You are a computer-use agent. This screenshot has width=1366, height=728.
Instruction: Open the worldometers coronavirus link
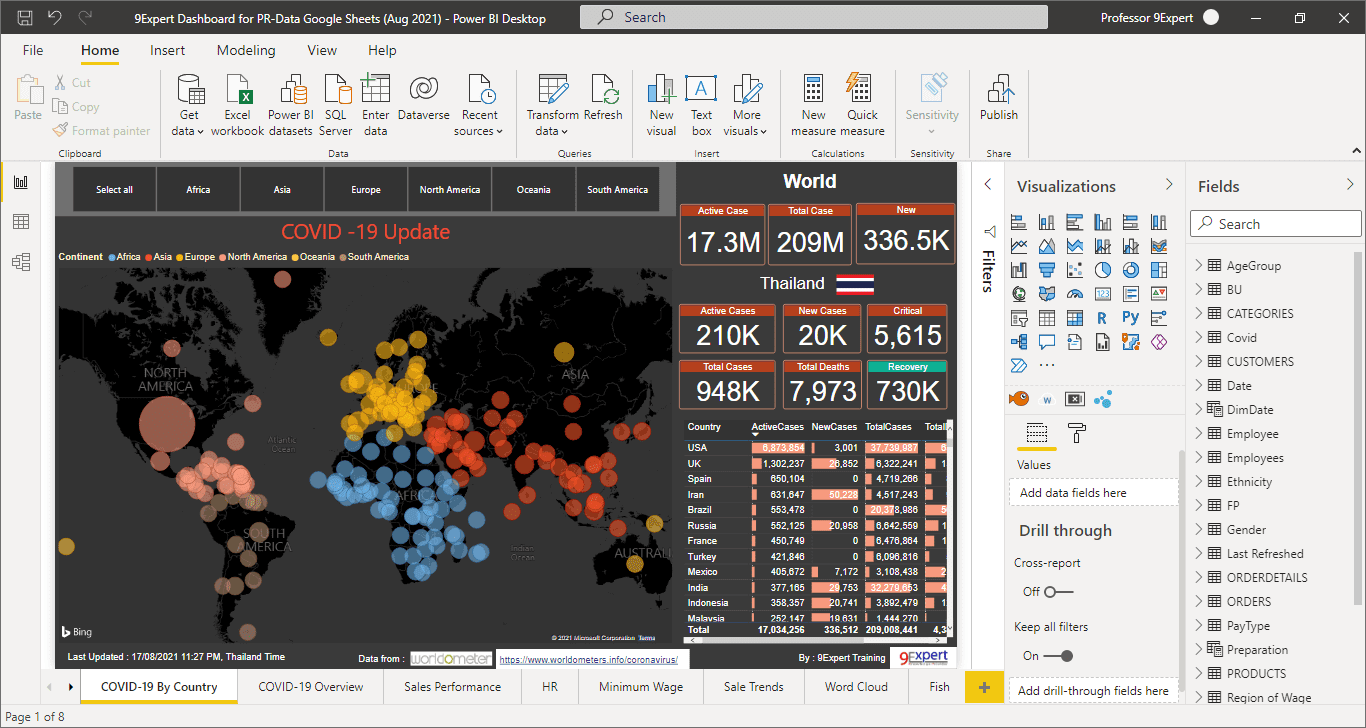593,660
